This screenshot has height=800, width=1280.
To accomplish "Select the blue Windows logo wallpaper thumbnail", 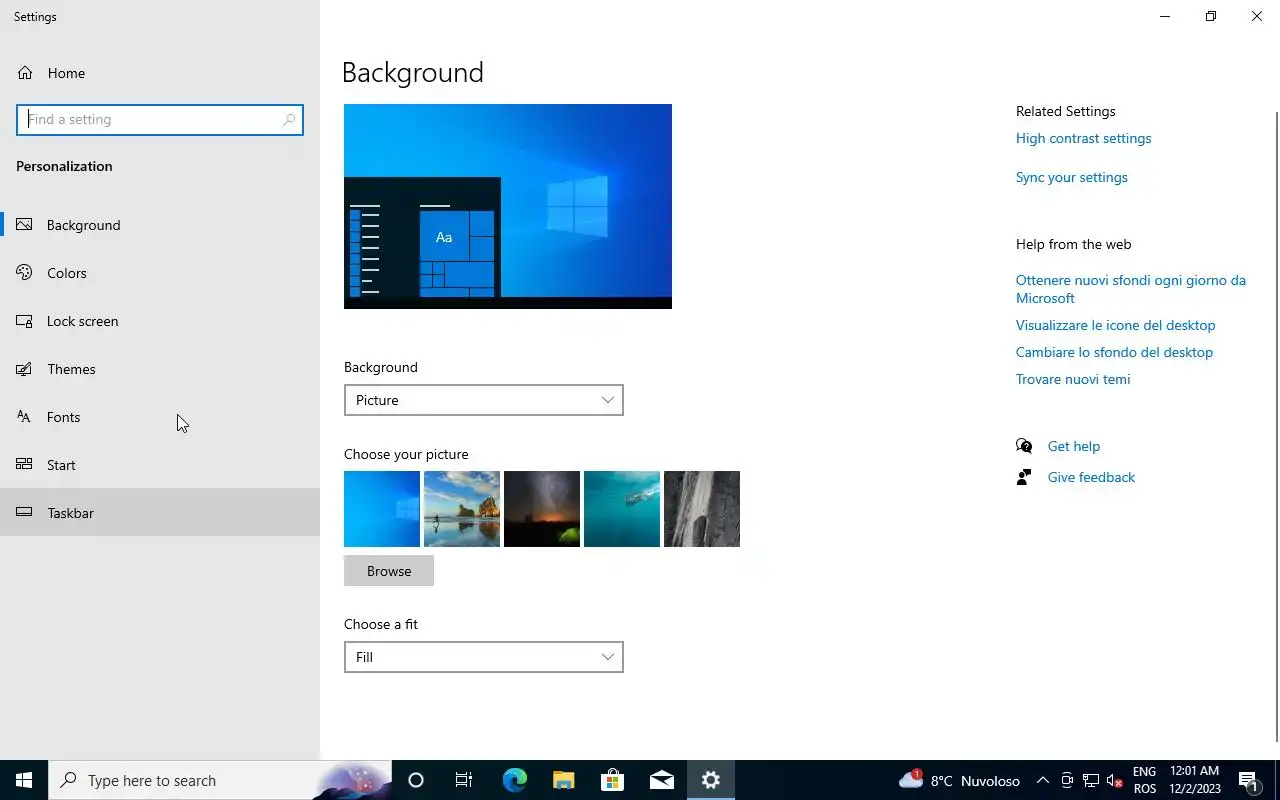I will point(382,509).
